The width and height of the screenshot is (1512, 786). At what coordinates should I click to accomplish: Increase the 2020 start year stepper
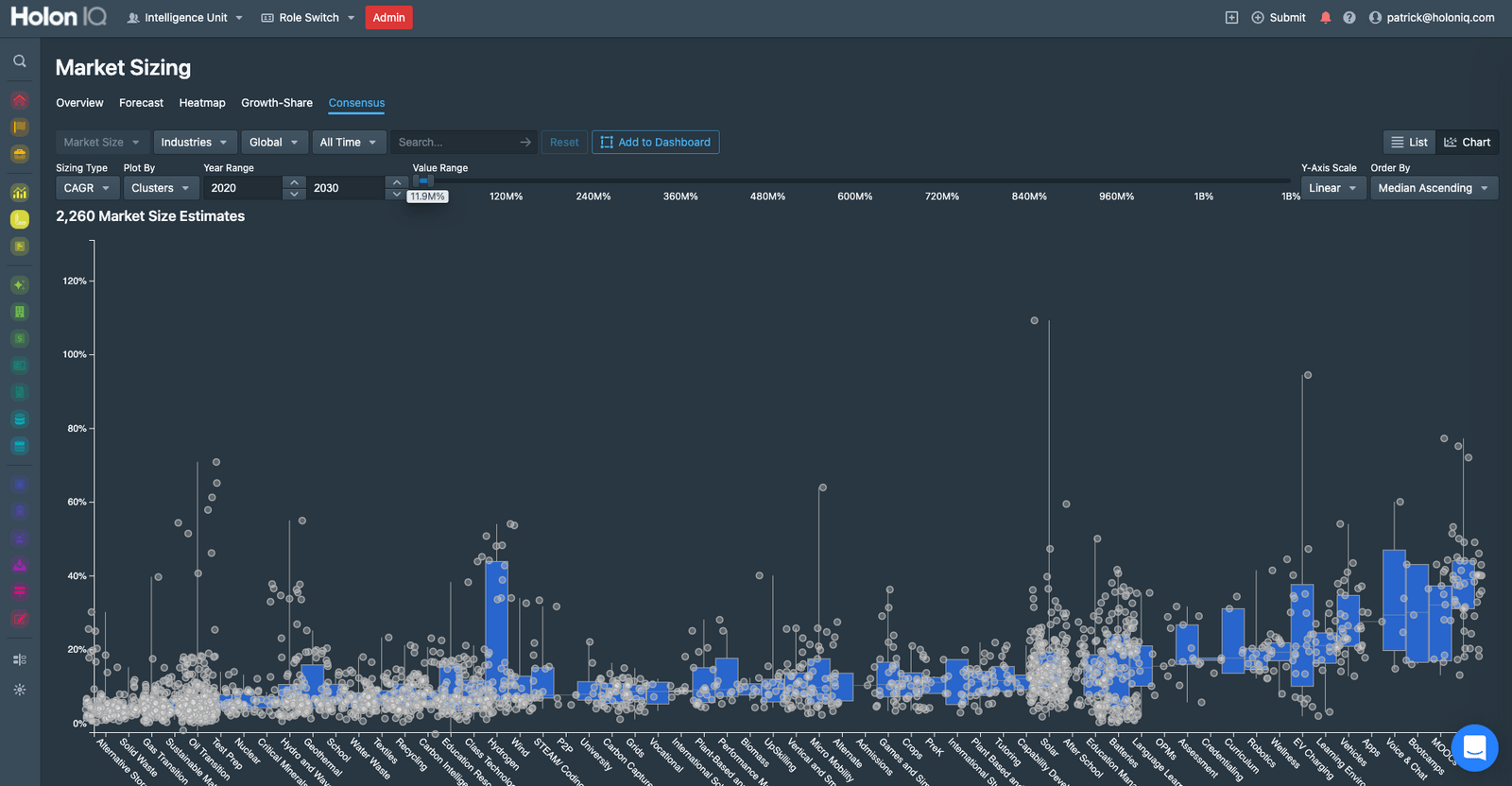point(294,181)
